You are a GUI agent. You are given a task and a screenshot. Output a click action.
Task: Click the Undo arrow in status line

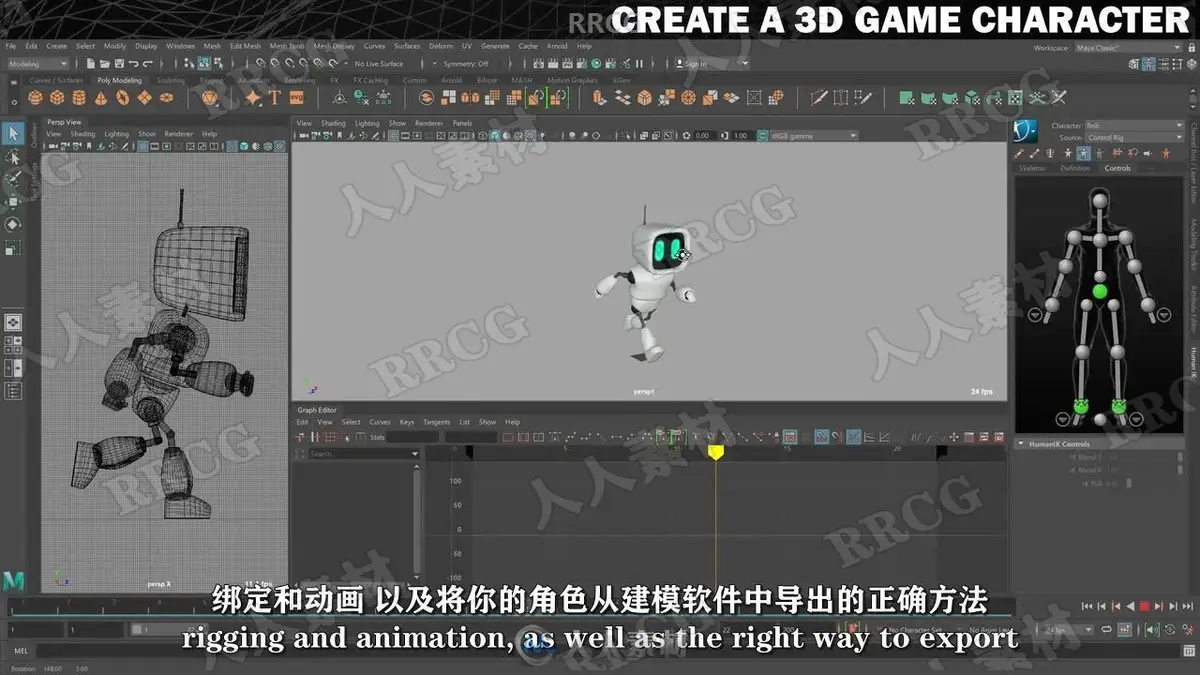tap(134, 64)
